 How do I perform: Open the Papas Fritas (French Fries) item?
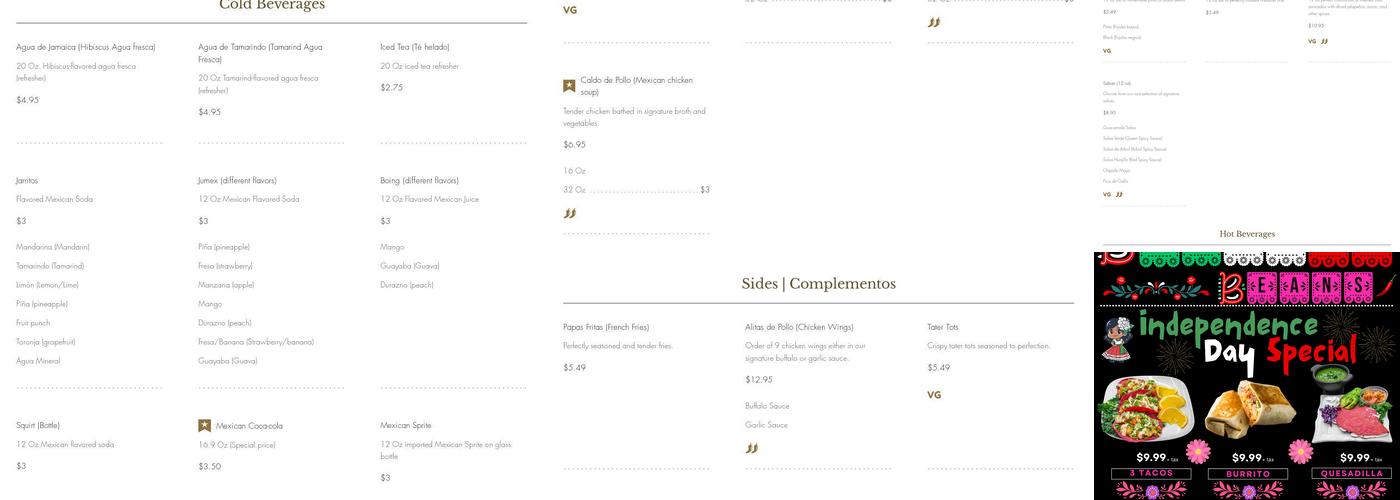click(606, 327)
